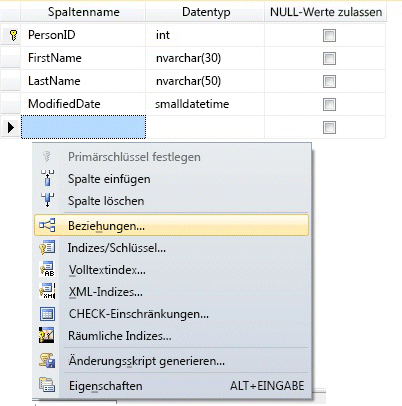Image resolution: width=402 pixels, height=406 pixels.
Task: Click the XML index icon for XML-Indizes
Action: click(x=47, y=291)
